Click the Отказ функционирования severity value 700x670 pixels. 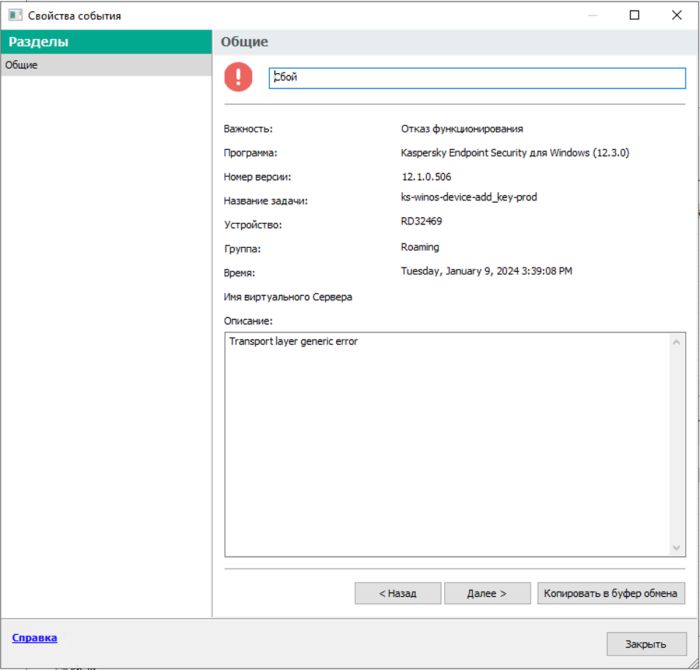tap(462, 129)
